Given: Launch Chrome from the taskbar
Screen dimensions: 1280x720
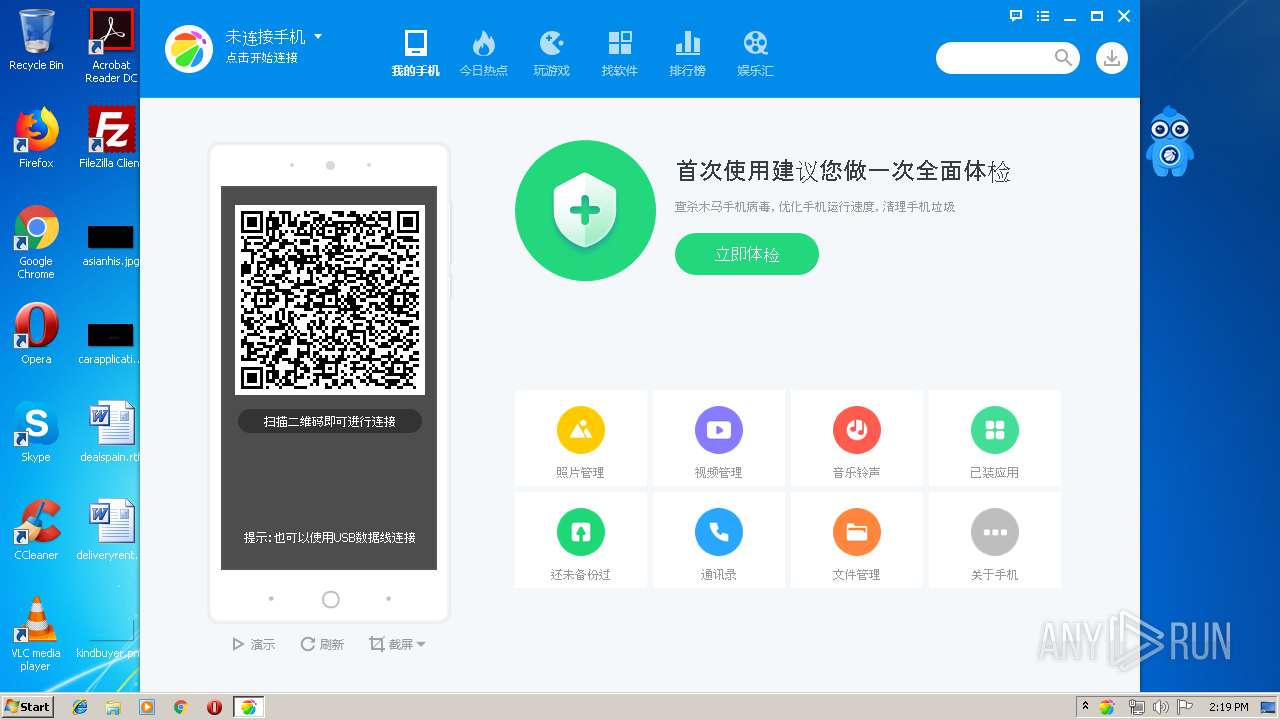Looking at the screenshot, I should [180, 707].
